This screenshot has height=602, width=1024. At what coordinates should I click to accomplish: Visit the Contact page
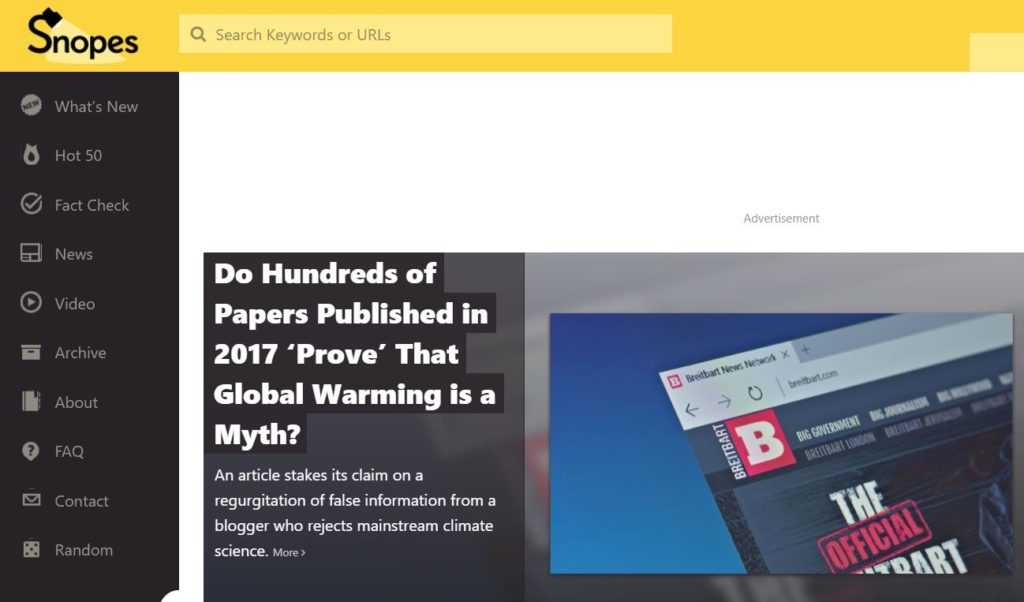coord(82,500)
